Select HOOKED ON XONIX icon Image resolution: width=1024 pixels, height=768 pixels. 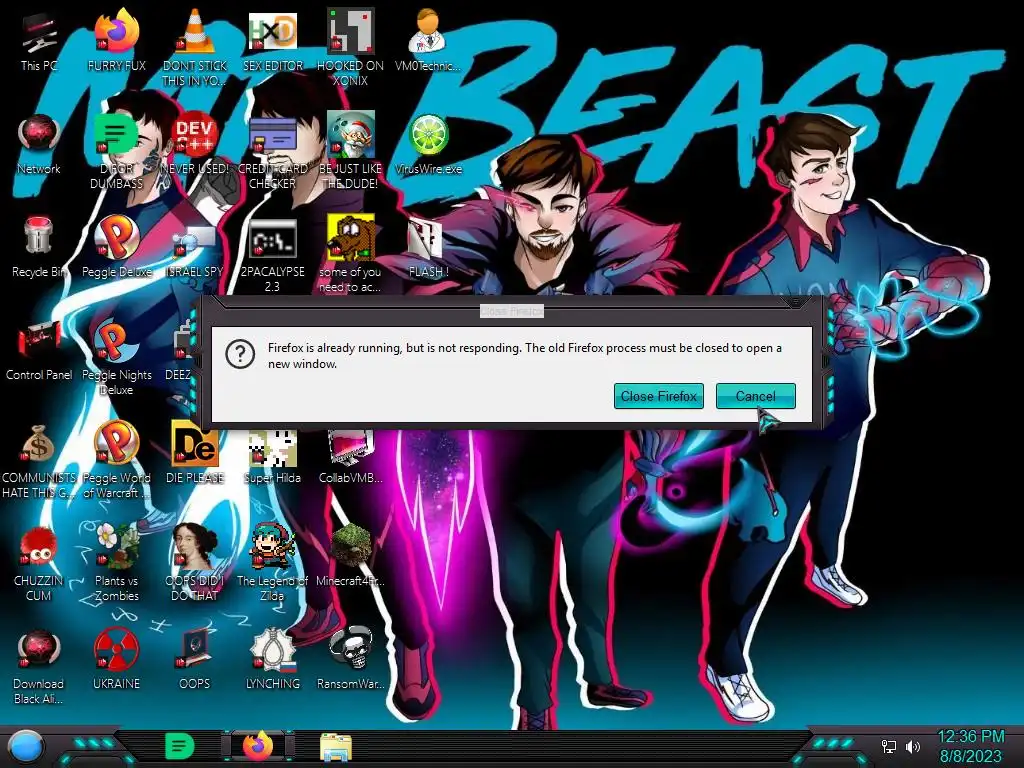pyautogui.click(x=351, y=47)
